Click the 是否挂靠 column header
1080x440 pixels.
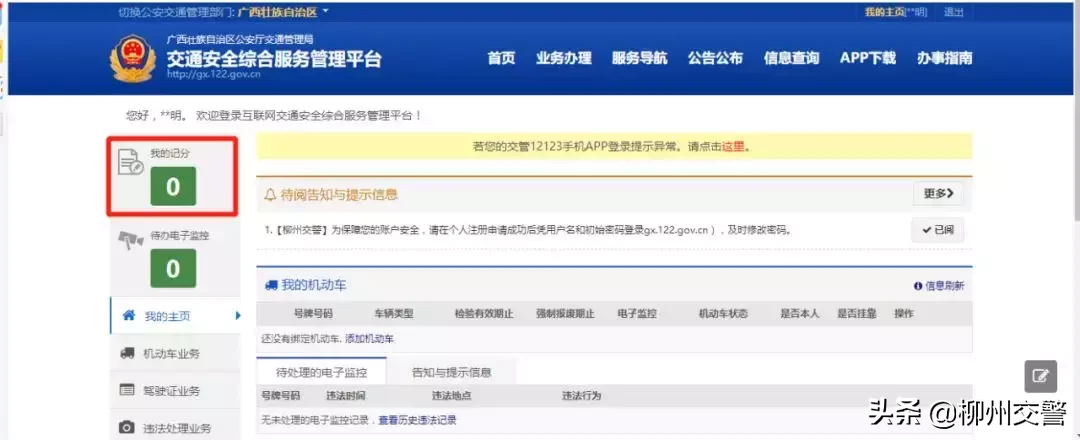(x=857, y=313)
